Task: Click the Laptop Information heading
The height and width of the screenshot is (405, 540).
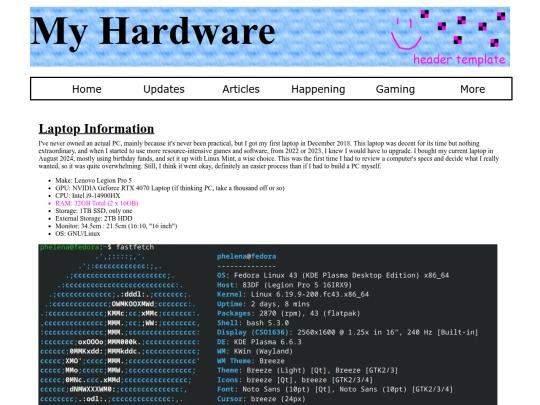Action: (96, 129)
